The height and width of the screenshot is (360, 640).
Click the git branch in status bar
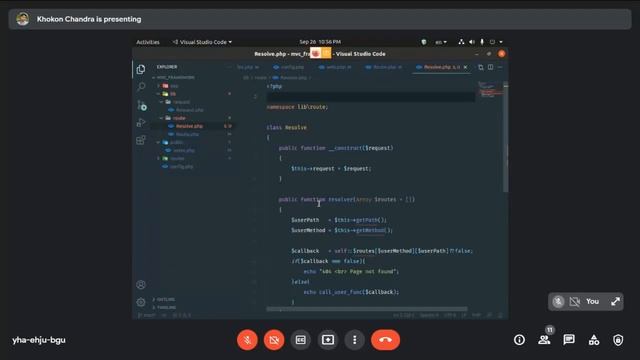click(x=147, y=315)
